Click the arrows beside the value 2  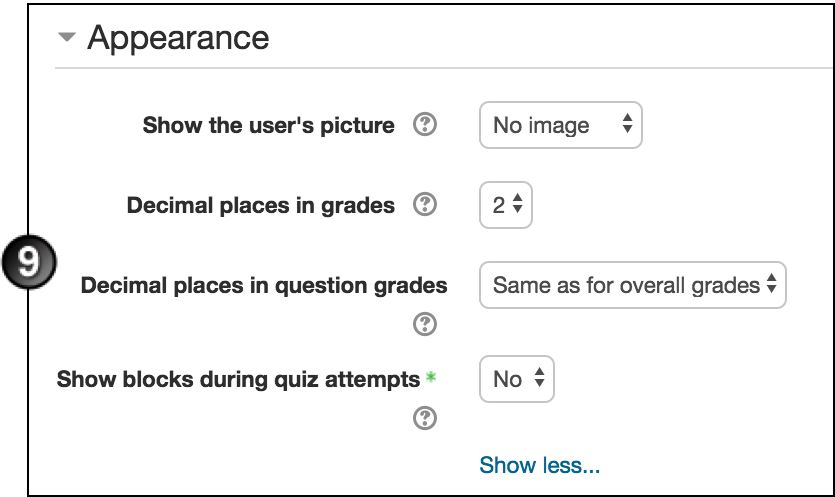pyautogui.click(x=518, y=203)
